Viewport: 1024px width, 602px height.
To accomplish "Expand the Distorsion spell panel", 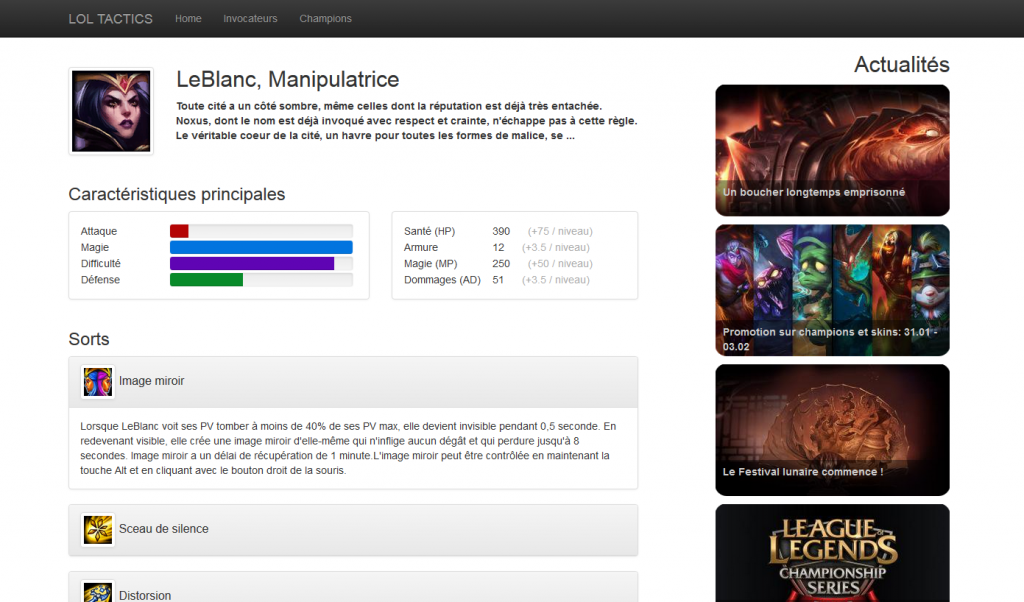I will 353,588.
